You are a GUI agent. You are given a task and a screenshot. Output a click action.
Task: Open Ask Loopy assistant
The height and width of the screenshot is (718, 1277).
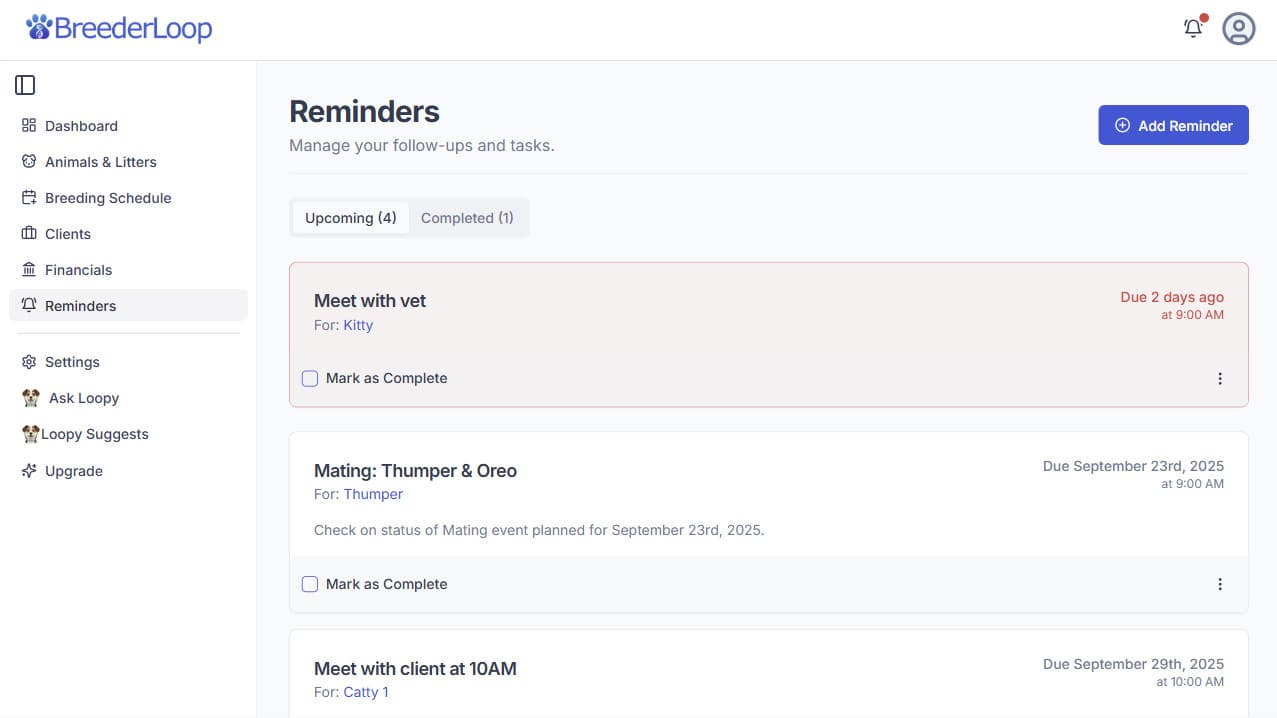[x=83, y=397]
